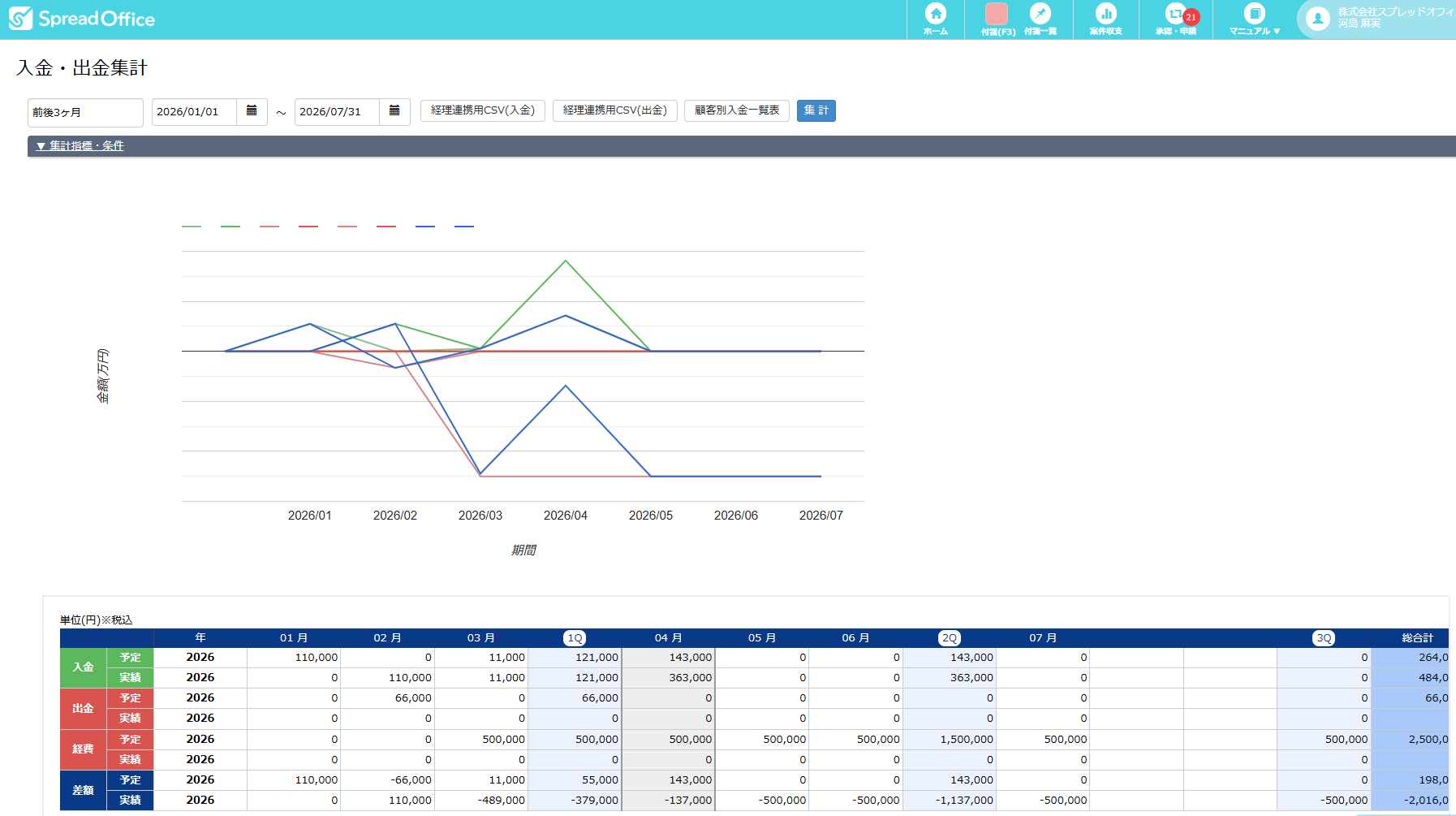
Task: Select the 1Q quarter header badge
Action: [575, 638]
